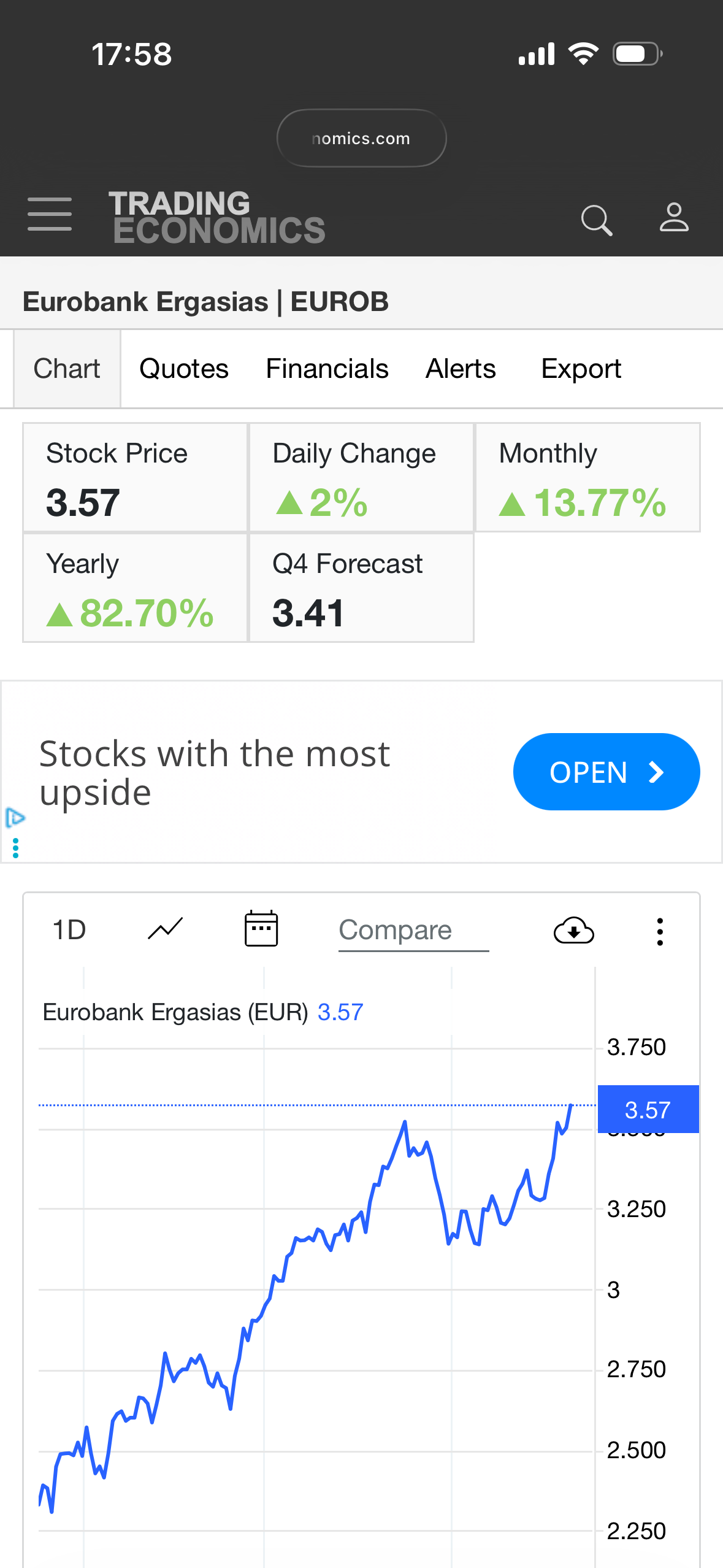Tap the browser address bar URL
Image resolution: width=723 pixels, height=1568 pixels.
(x=361, y=139)
